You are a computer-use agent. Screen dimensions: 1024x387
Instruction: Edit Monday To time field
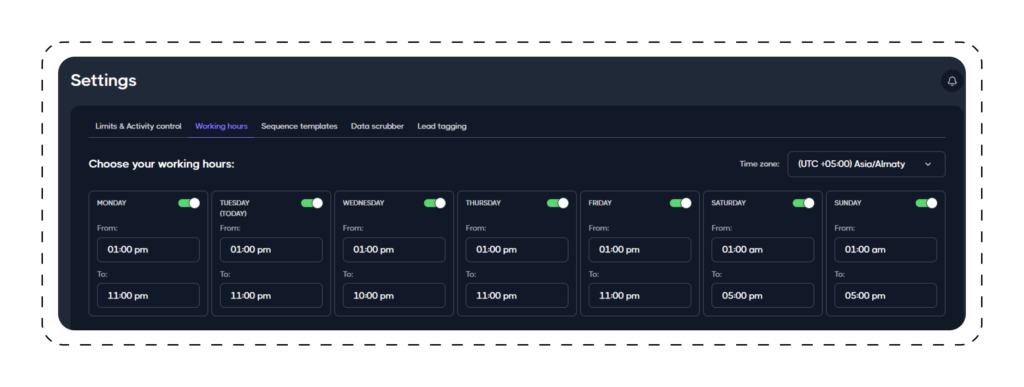(148, 296)
